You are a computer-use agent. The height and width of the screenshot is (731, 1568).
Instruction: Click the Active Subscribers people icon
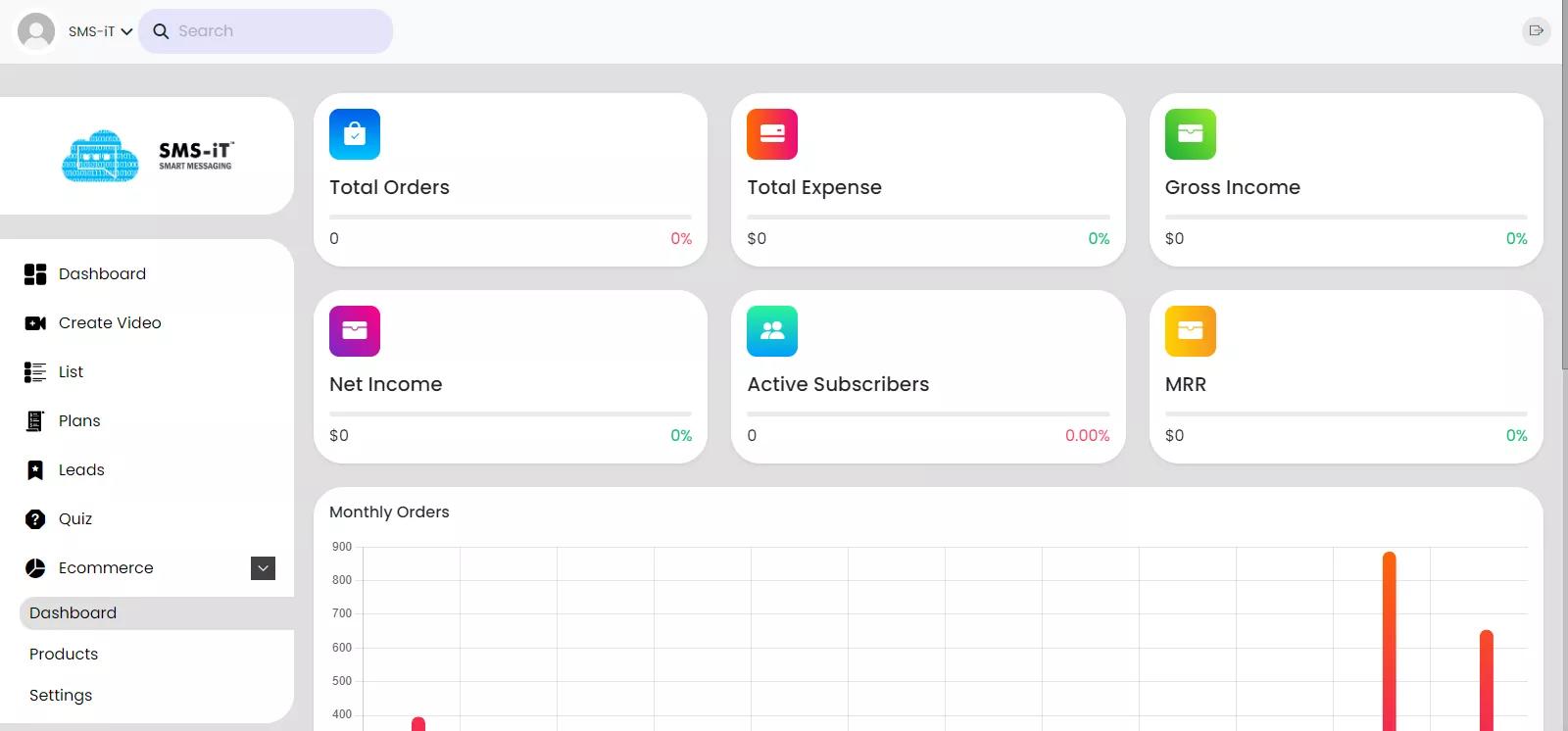tap(772, 331)
